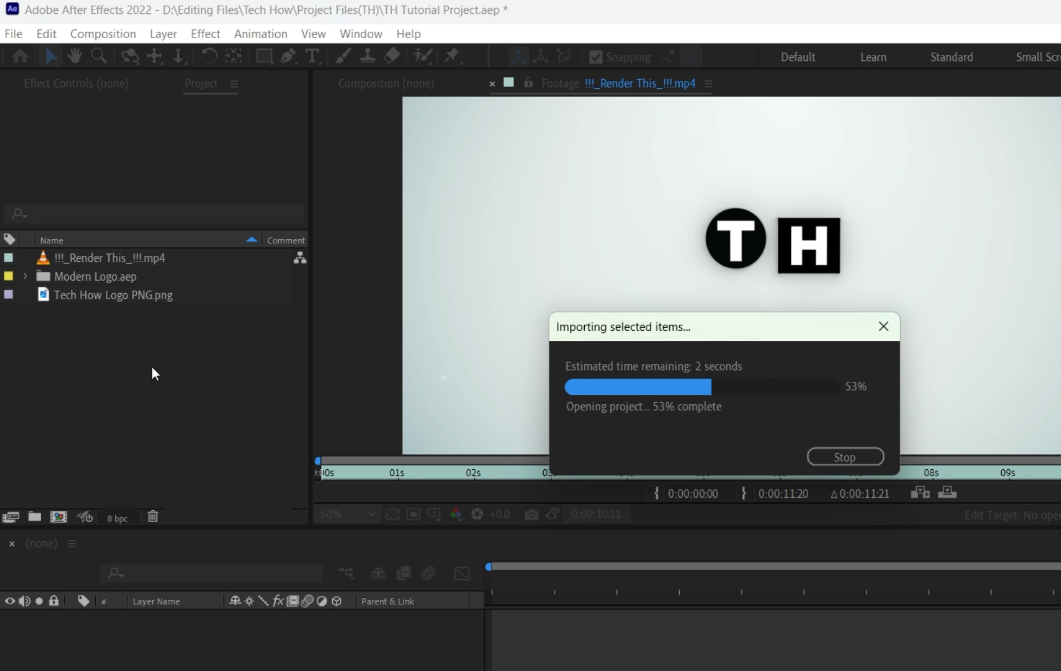Toggle the motion blur column switch
Image resolution: width=1061 pixels, height=671 pixels.
coord(307,601)
